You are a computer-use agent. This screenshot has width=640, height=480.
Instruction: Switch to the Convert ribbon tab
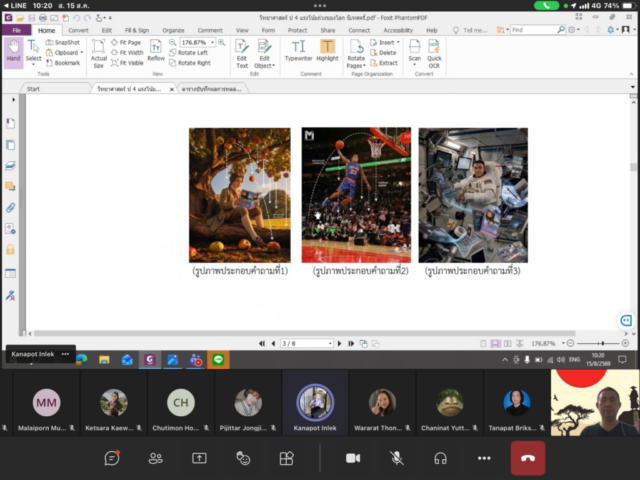point(78,30)
